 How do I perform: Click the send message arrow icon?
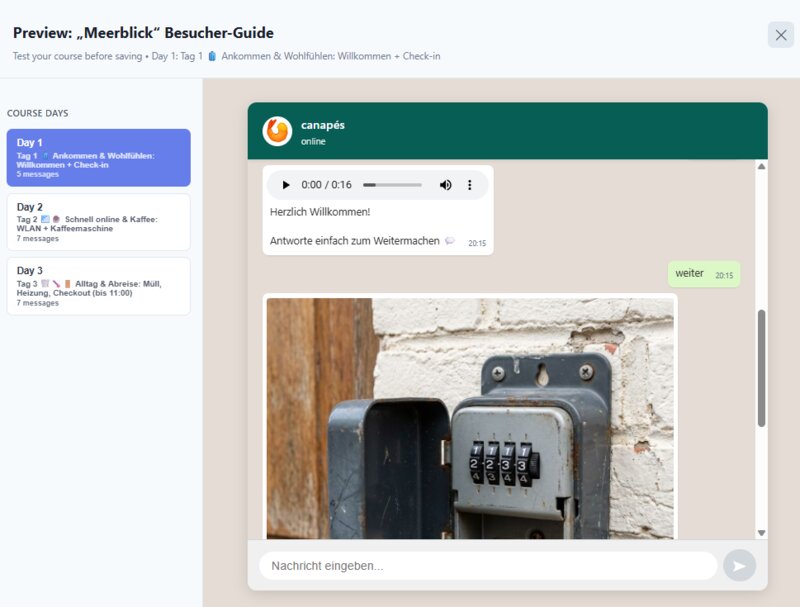point(739,564)
